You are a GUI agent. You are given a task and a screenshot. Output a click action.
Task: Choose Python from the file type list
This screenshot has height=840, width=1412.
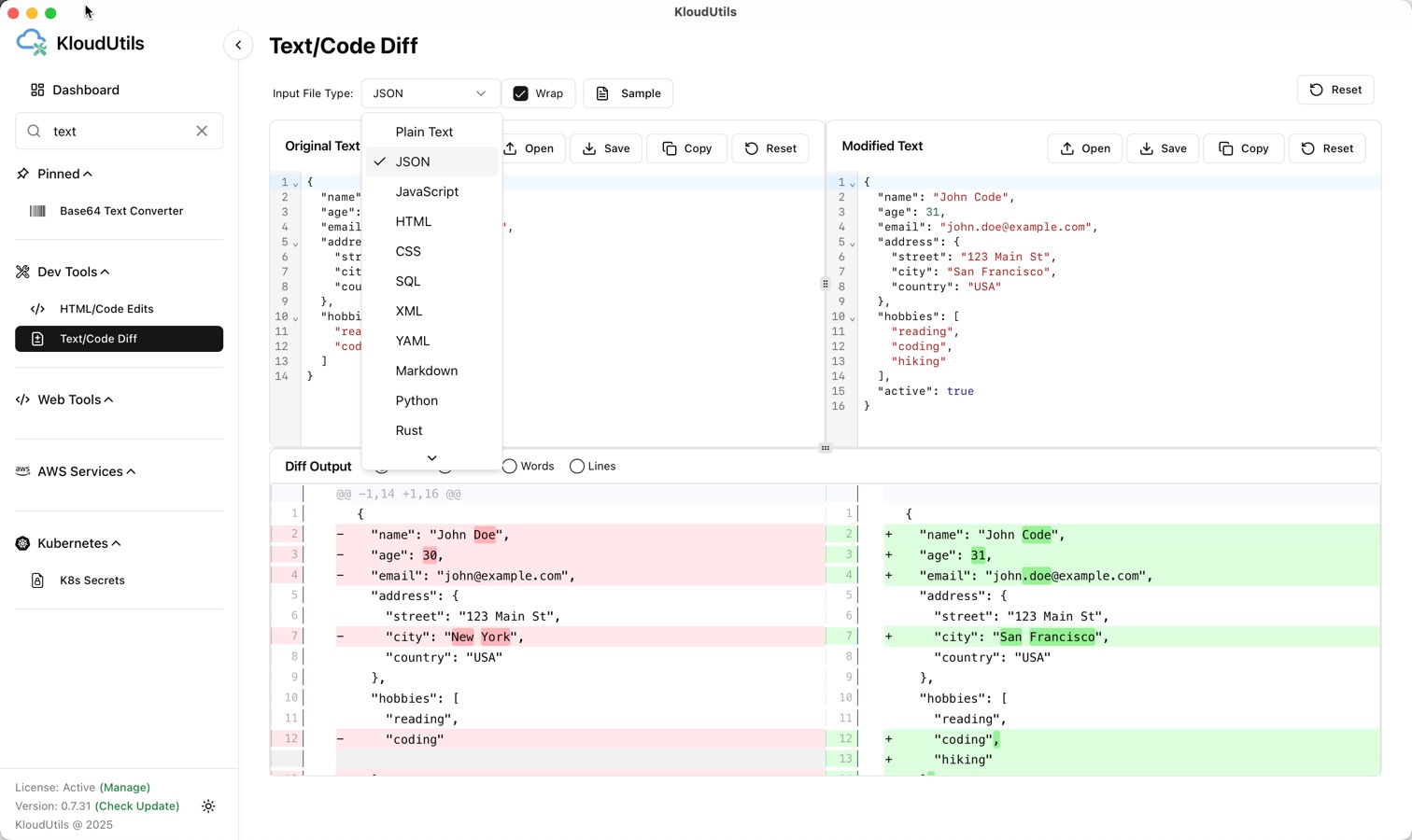click(417, 400)
